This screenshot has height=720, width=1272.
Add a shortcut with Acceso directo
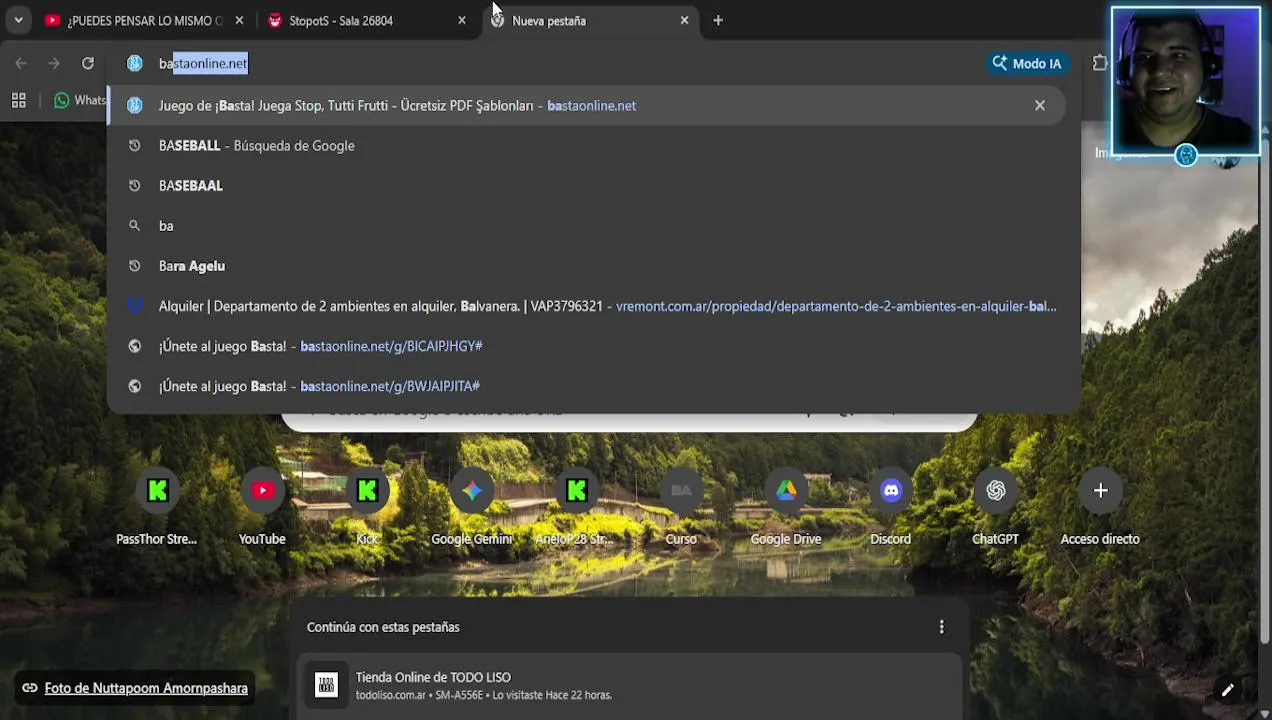(1100, 508)
